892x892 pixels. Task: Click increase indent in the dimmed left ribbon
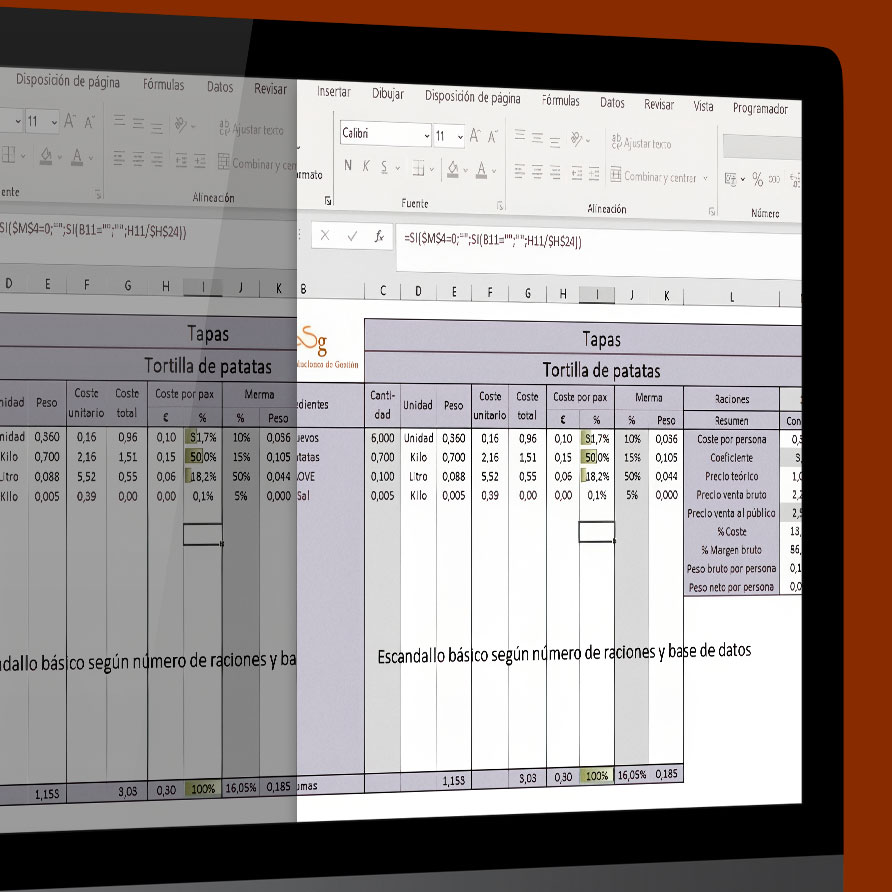(200, 161)
